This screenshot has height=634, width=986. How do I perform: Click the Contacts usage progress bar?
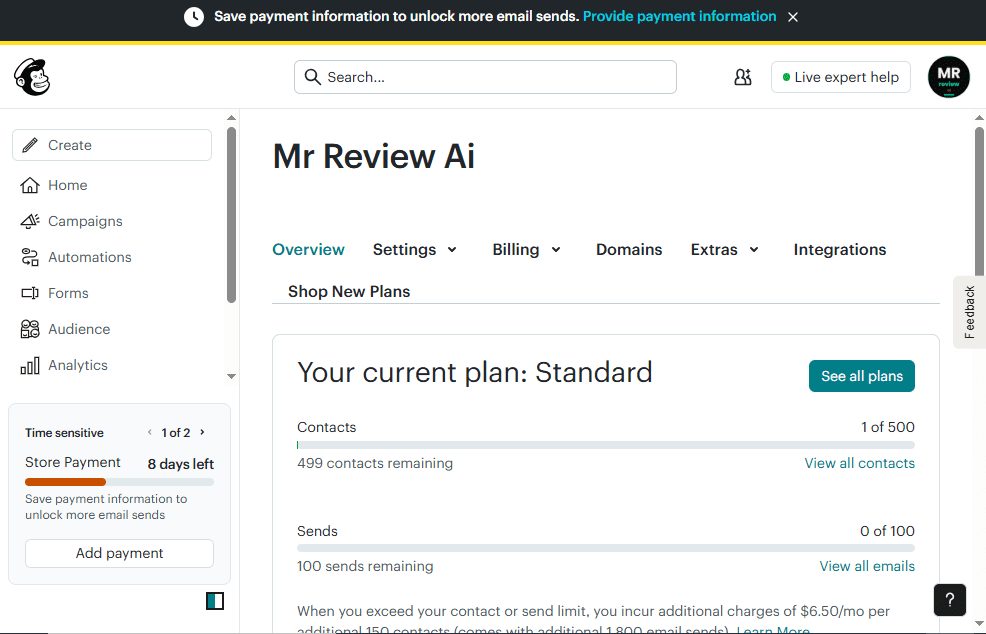click(x=606, y=445)
